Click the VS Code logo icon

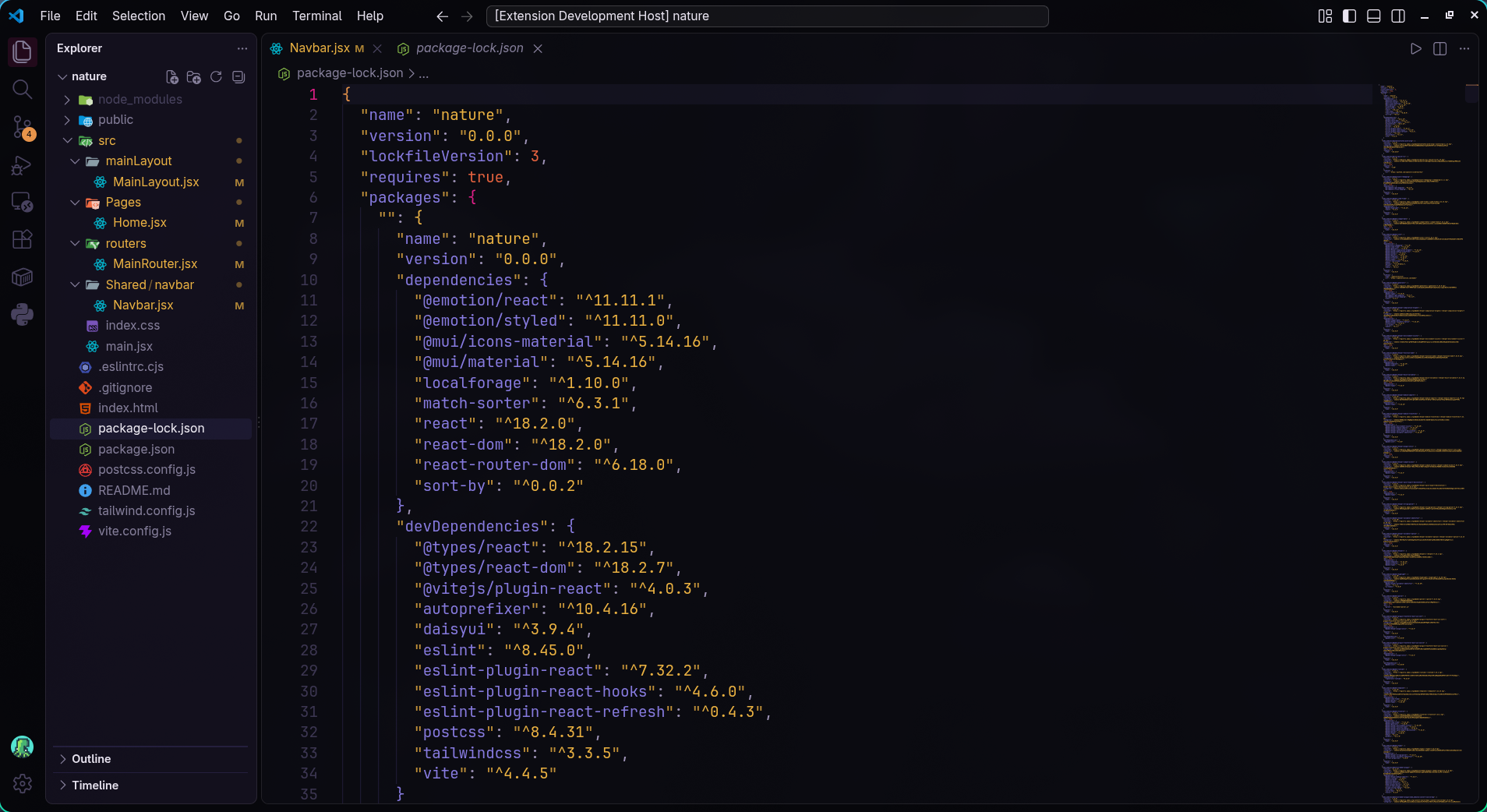[16, 16]
